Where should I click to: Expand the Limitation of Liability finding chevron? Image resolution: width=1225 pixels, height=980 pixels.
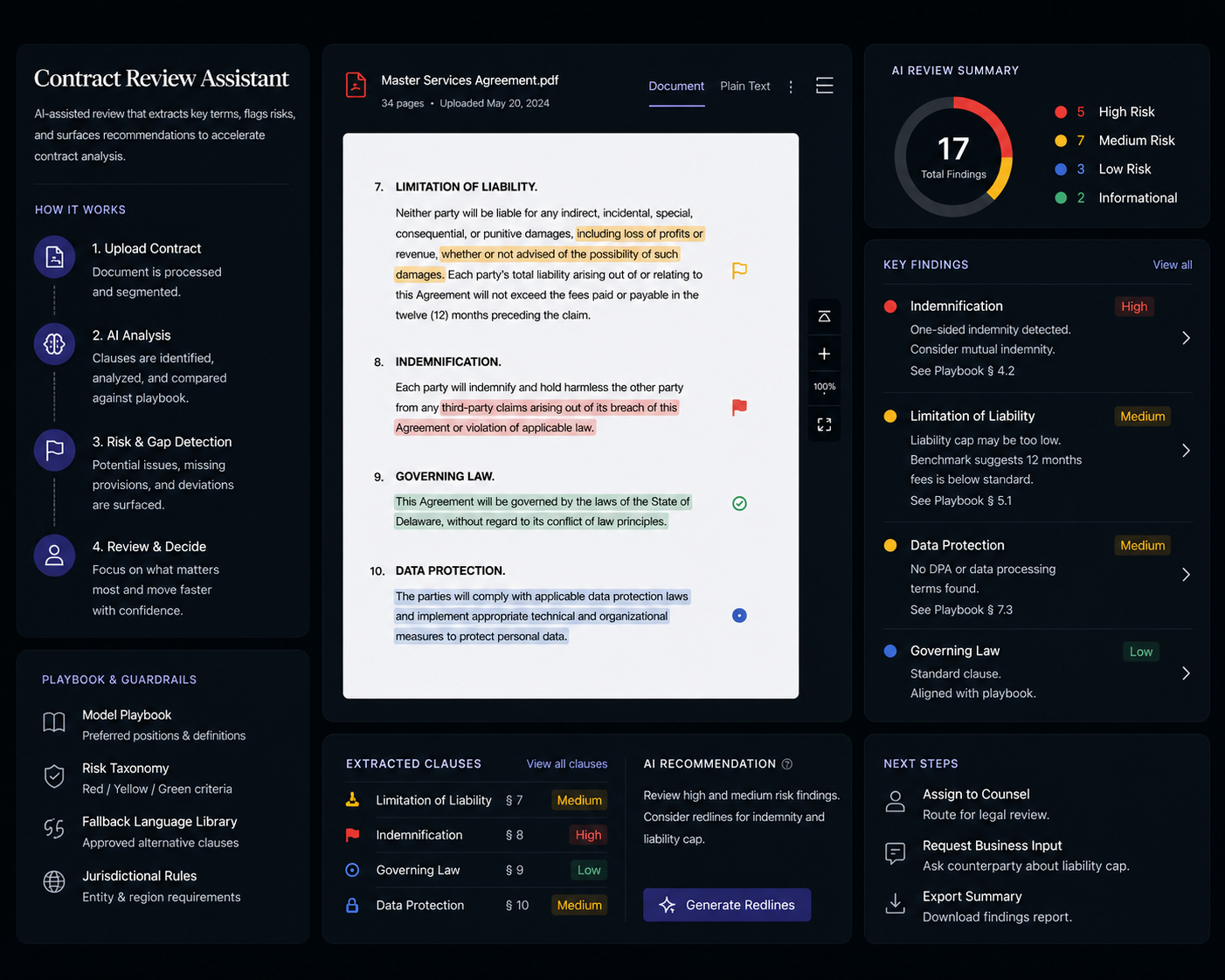1186,451
